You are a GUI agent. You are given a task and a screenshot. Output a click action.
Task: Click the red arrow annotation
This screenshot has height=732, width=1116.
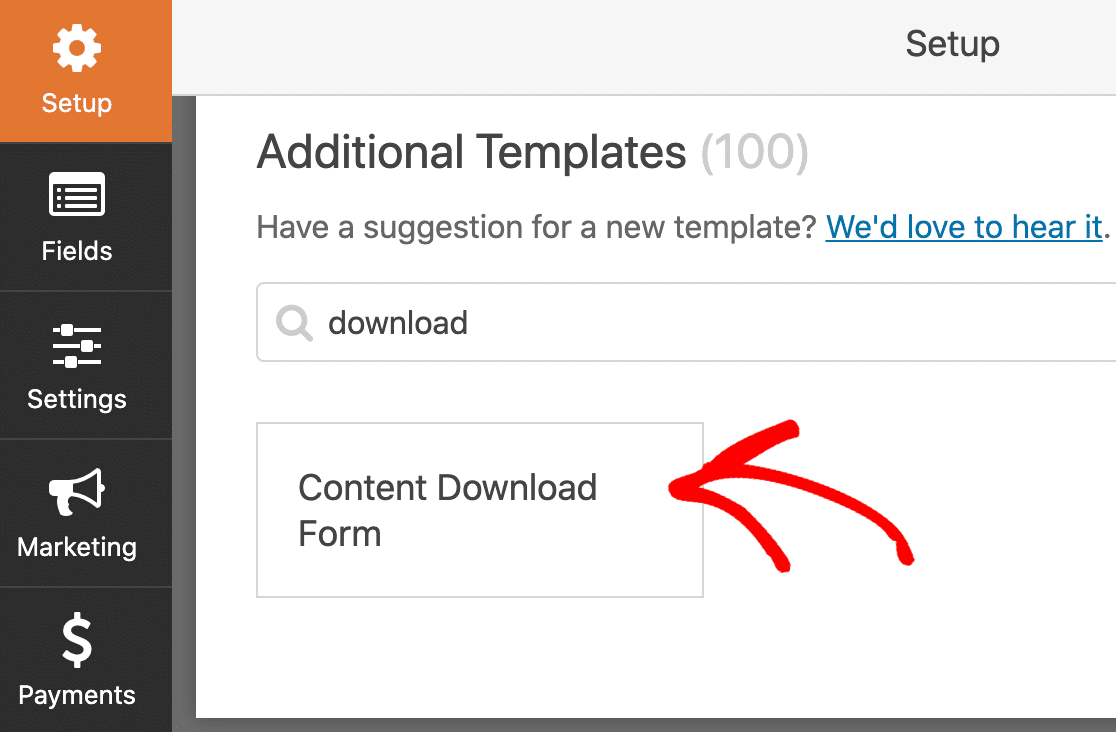(791, 495)
